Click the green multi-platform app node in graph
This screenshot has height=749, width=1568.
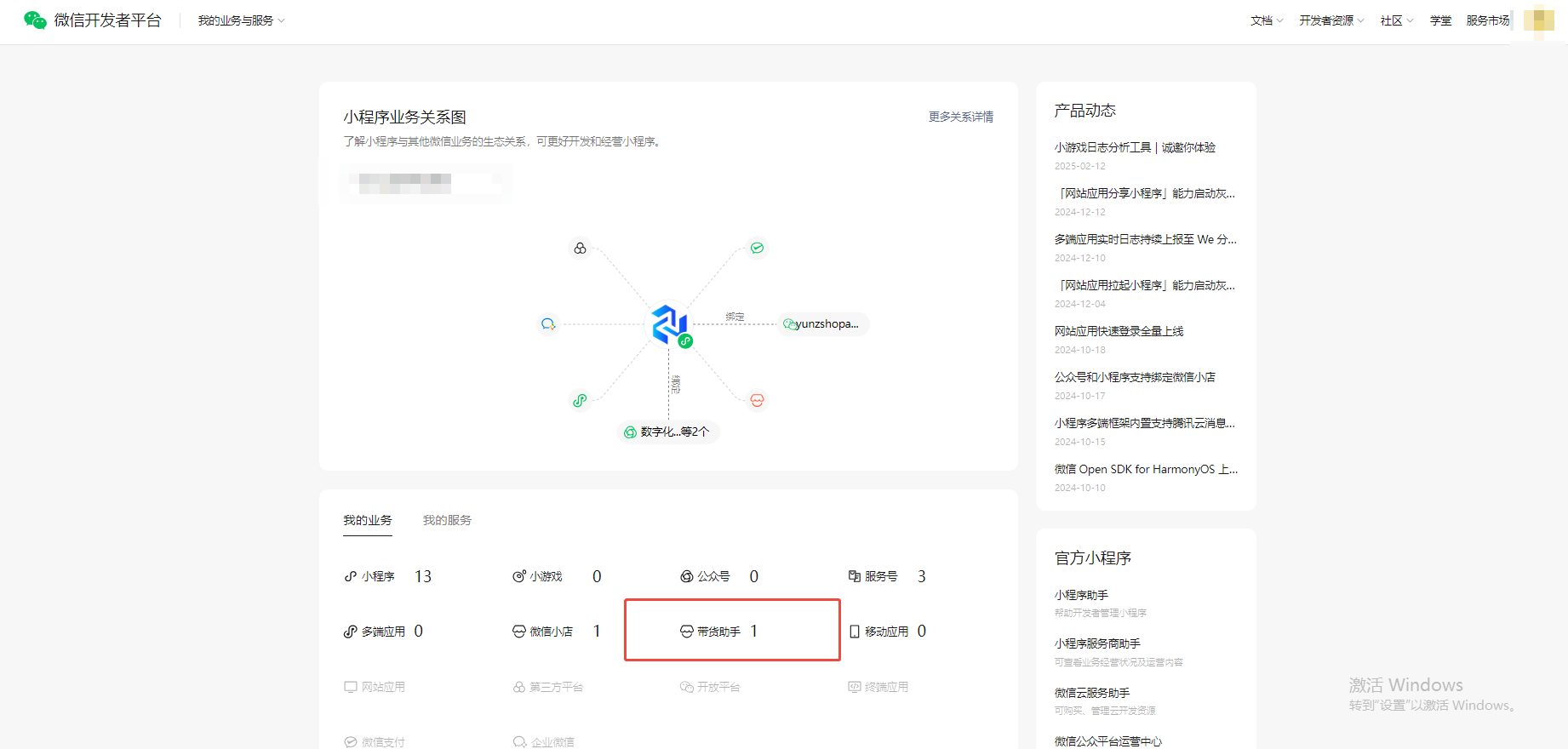tap(580, 400)
